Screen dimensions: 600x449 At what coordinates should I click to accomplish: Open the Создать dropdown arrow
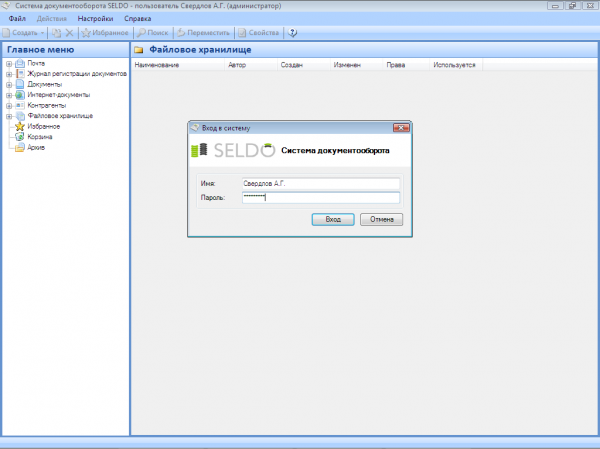click(x=42, y=33)
